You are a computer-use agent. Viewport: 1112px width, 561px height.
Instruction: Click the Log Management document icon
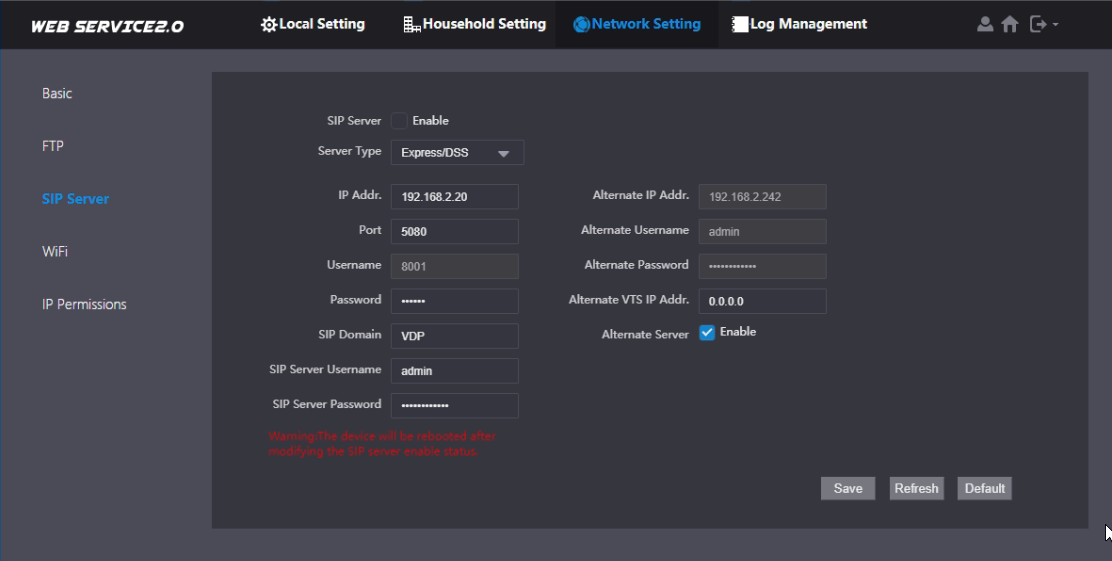click(740, 24)
